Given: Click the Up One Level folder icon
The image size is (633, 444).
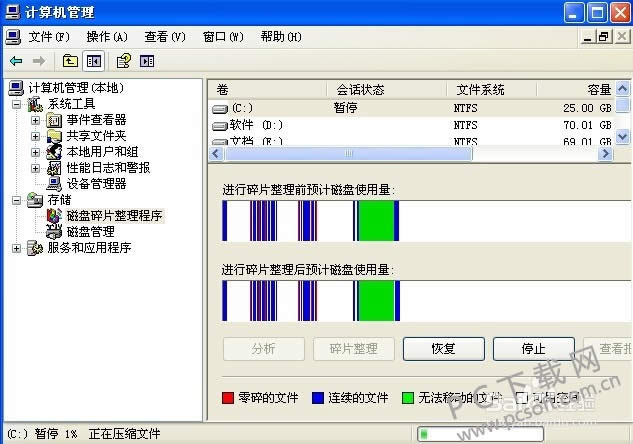Looking at the screenshot, I should (71, 61).
